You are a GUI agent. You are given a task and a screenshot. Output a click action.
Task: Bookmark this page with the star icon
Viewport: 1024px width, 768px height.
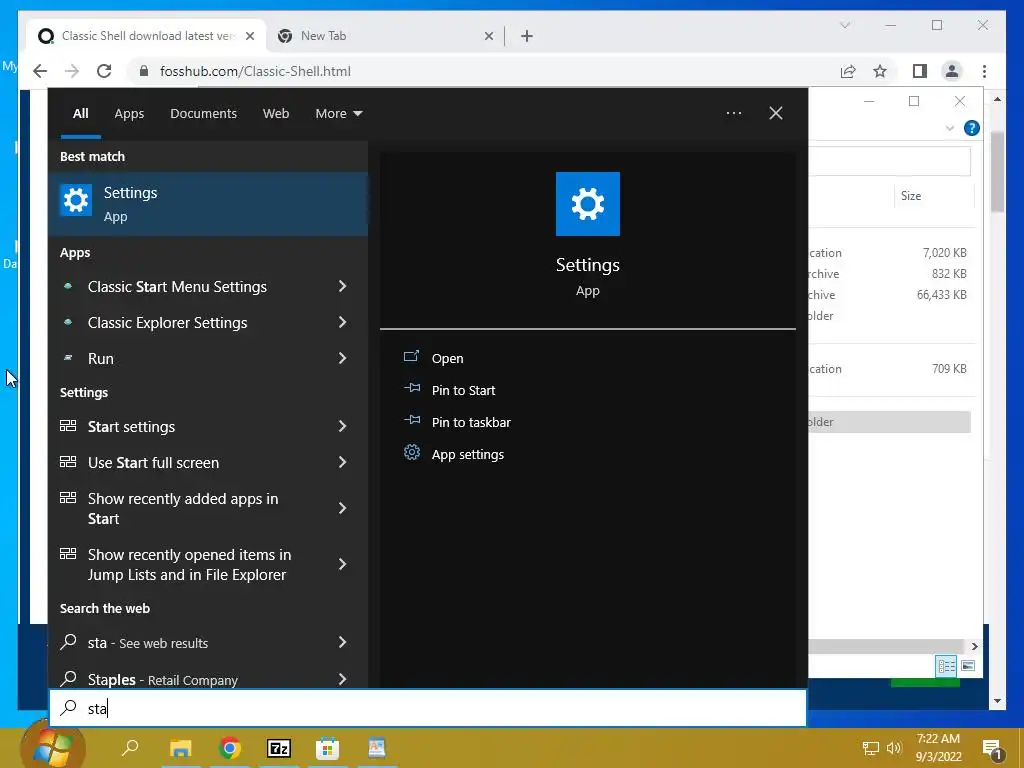[880, 71]
